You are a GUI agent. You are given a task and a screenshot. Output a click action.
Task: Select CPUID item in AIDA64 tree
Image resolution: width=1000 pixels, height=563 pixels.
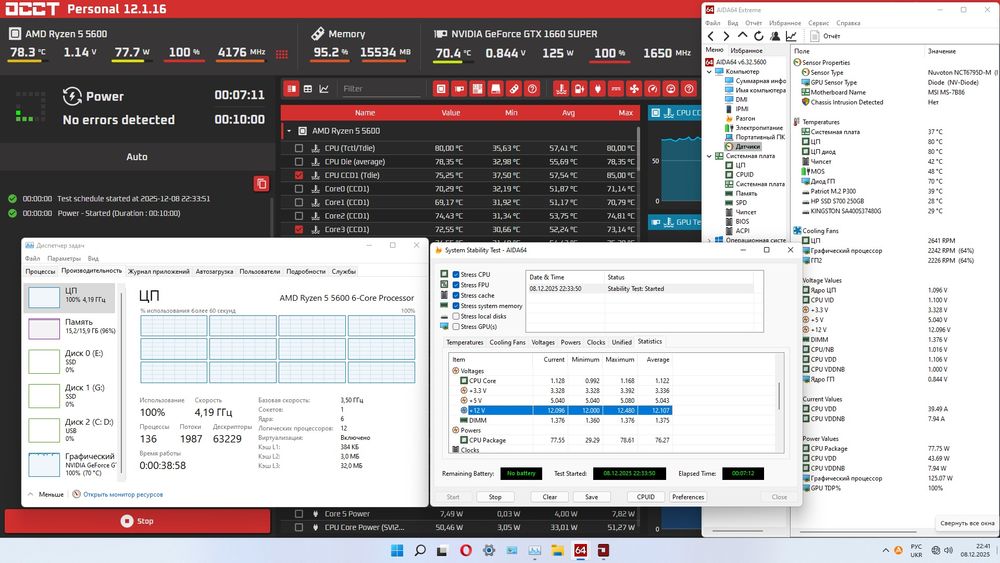point(740,174)
